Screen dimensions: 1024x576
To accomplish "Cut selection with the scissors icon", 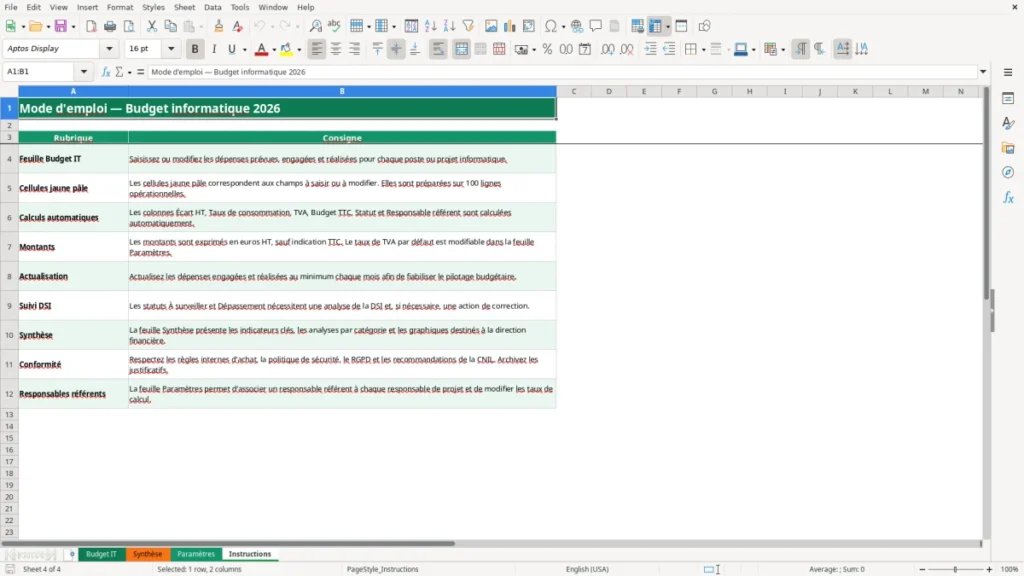I will tap(152, 26).
